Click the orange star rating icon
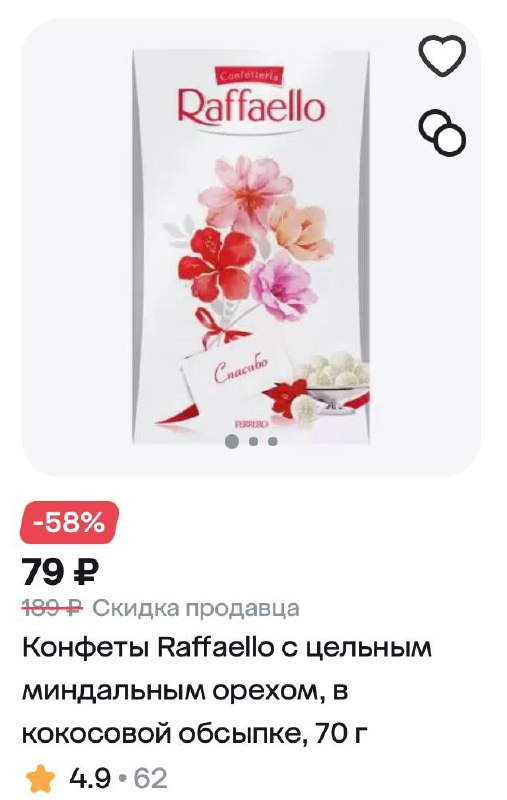 pyautogui.click(x=41, y=778)
